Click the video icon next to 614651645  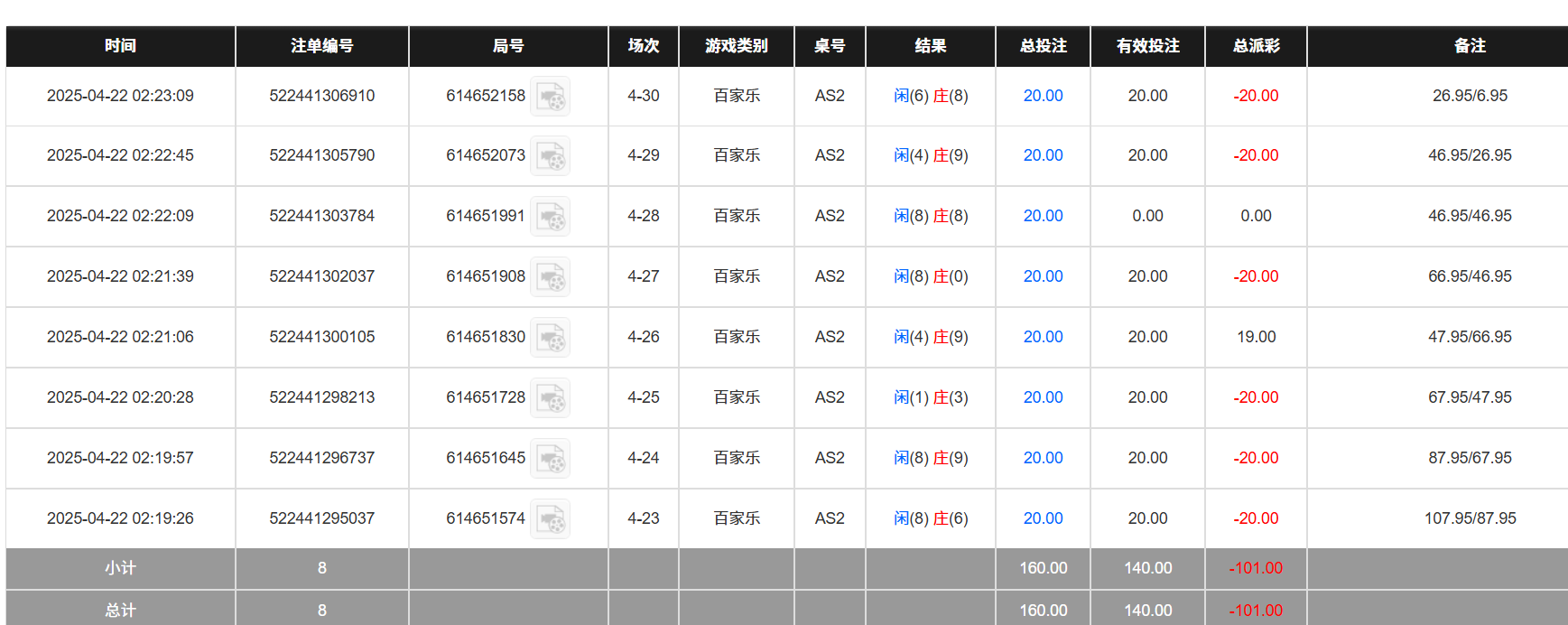(x=550, y=459)
